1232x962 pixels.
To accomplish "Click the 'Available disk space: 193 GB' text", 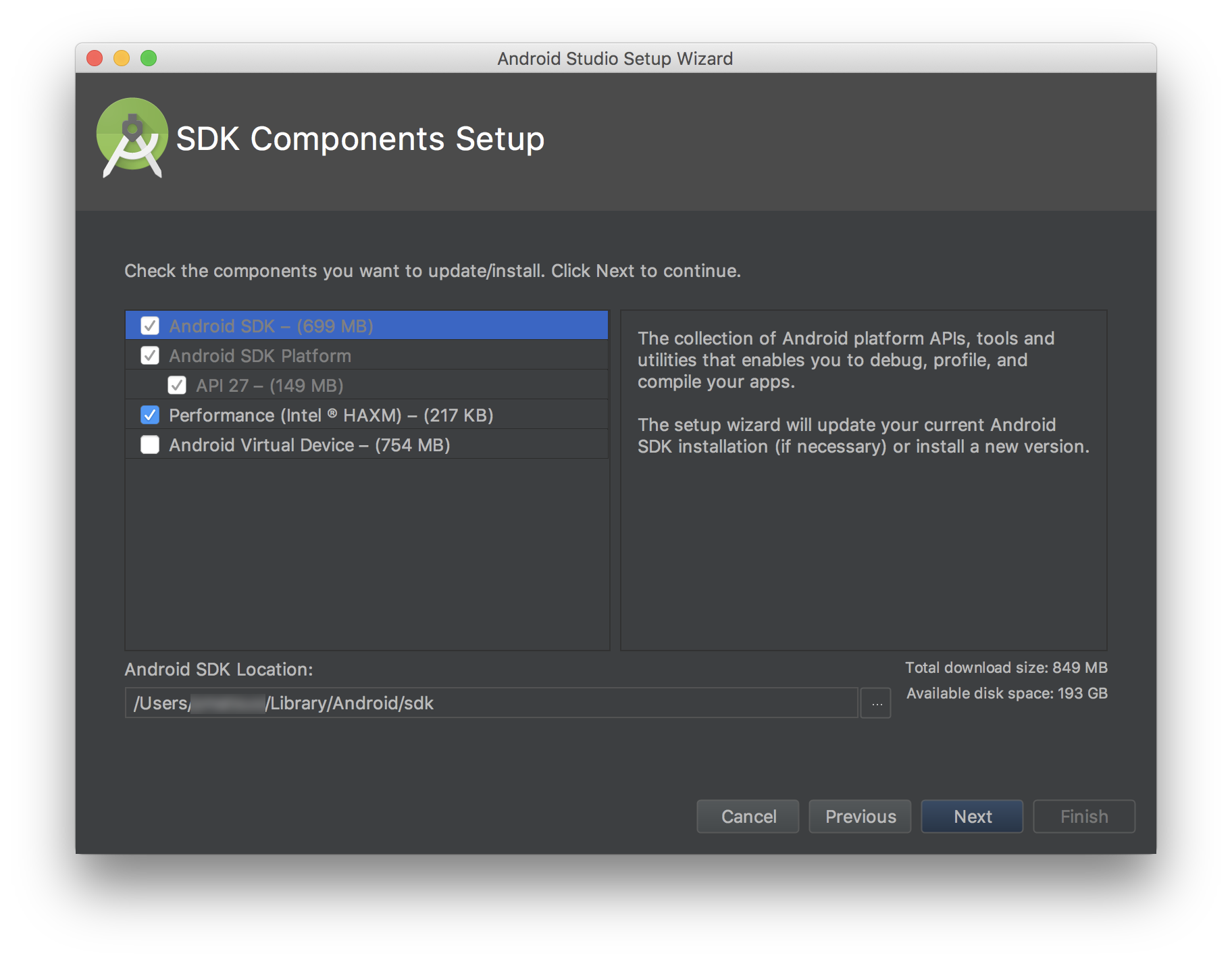I will pyautogui.click(x=1007, y=693).
